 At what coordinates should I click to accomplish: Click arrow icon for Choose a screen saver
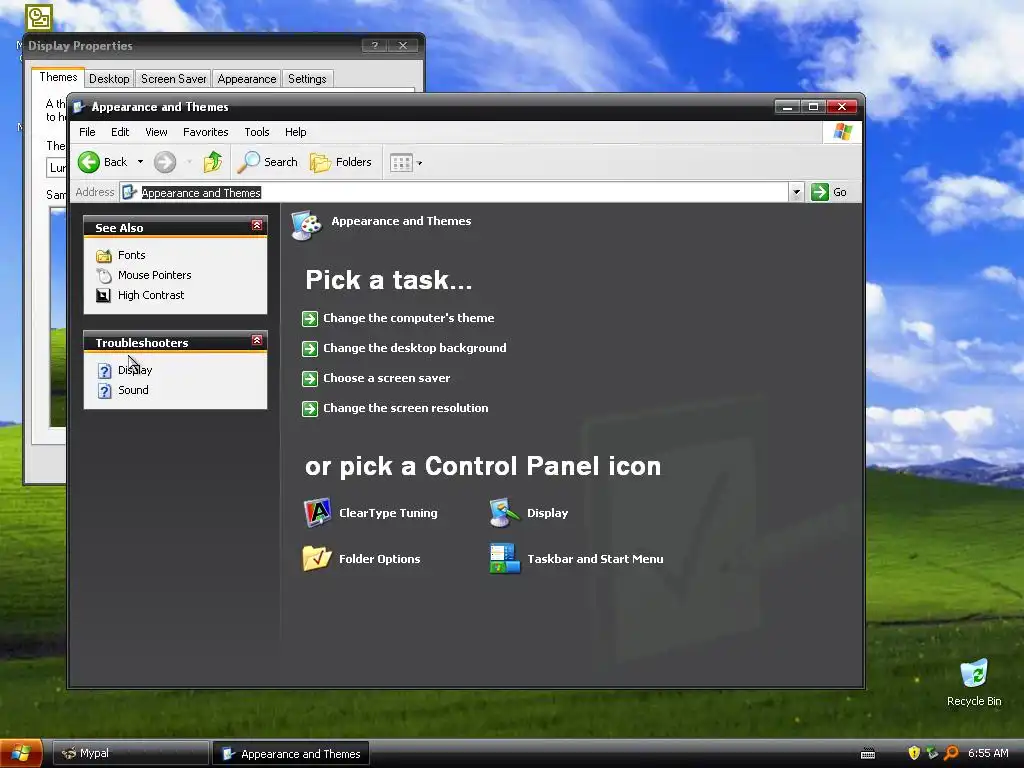click(310, 379)
